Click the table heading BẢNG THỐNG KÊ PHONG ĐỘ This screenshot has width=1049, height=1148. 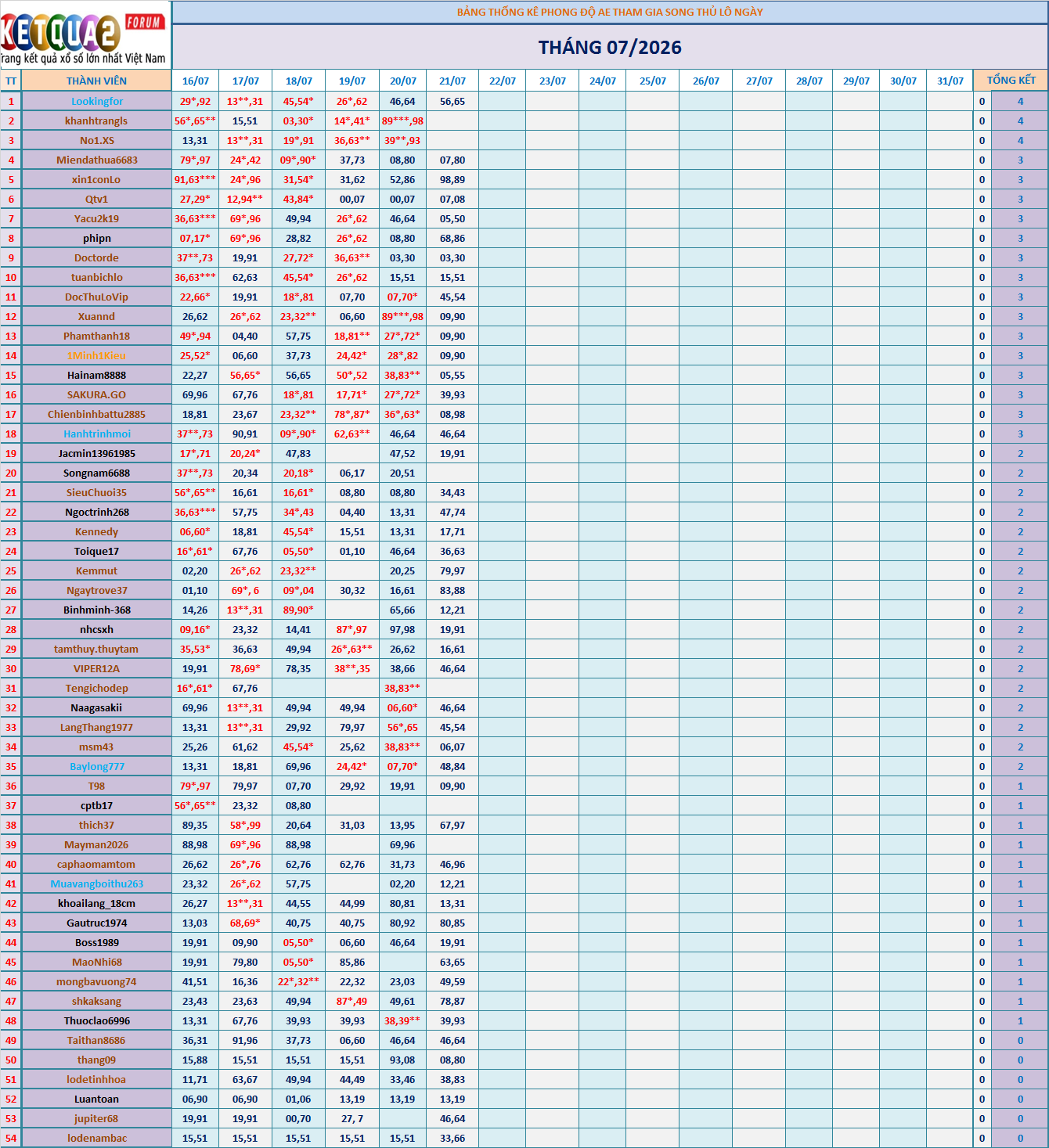(610, 12)
